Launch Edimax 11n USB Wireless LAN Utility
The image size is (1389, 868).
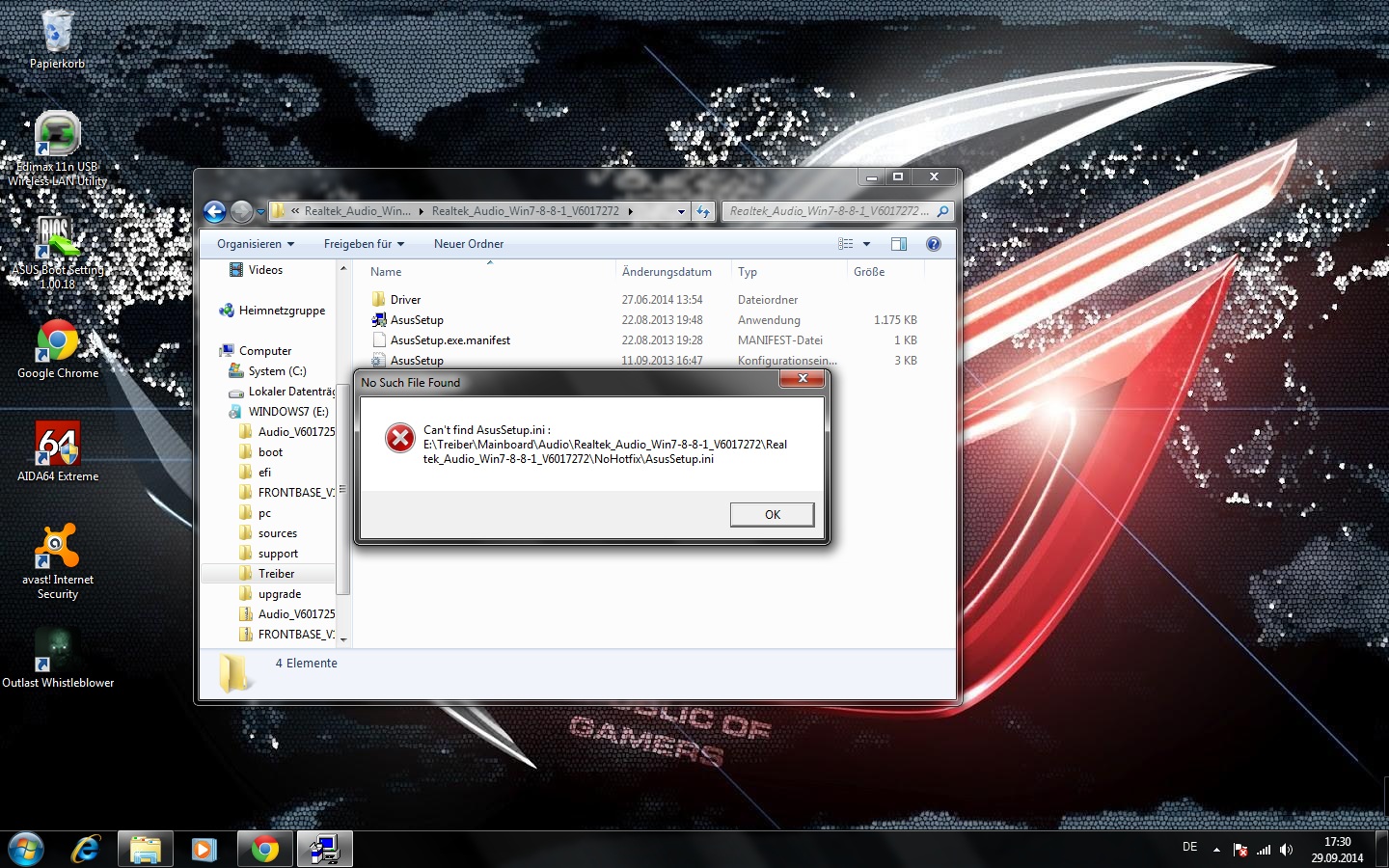pos(57,149)
